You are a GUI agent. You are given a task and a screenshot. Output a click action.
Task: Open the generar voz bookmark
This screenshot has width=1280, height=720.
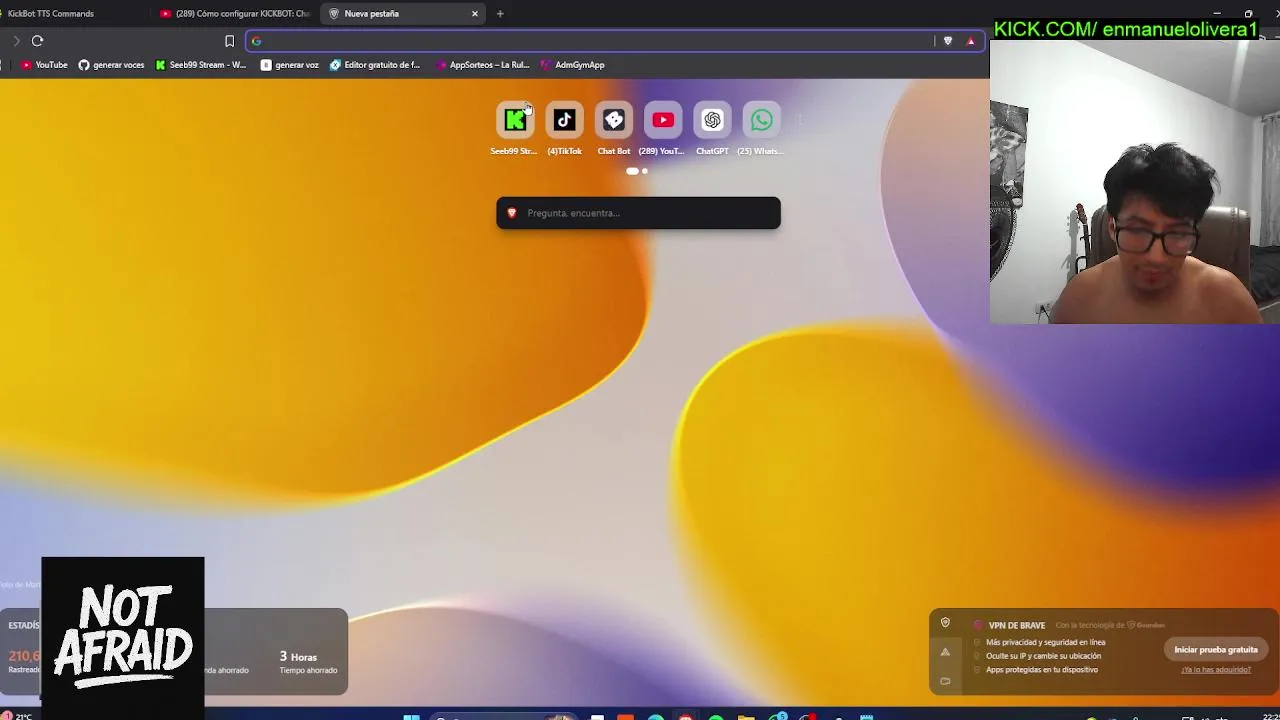(x=289, y=65)
